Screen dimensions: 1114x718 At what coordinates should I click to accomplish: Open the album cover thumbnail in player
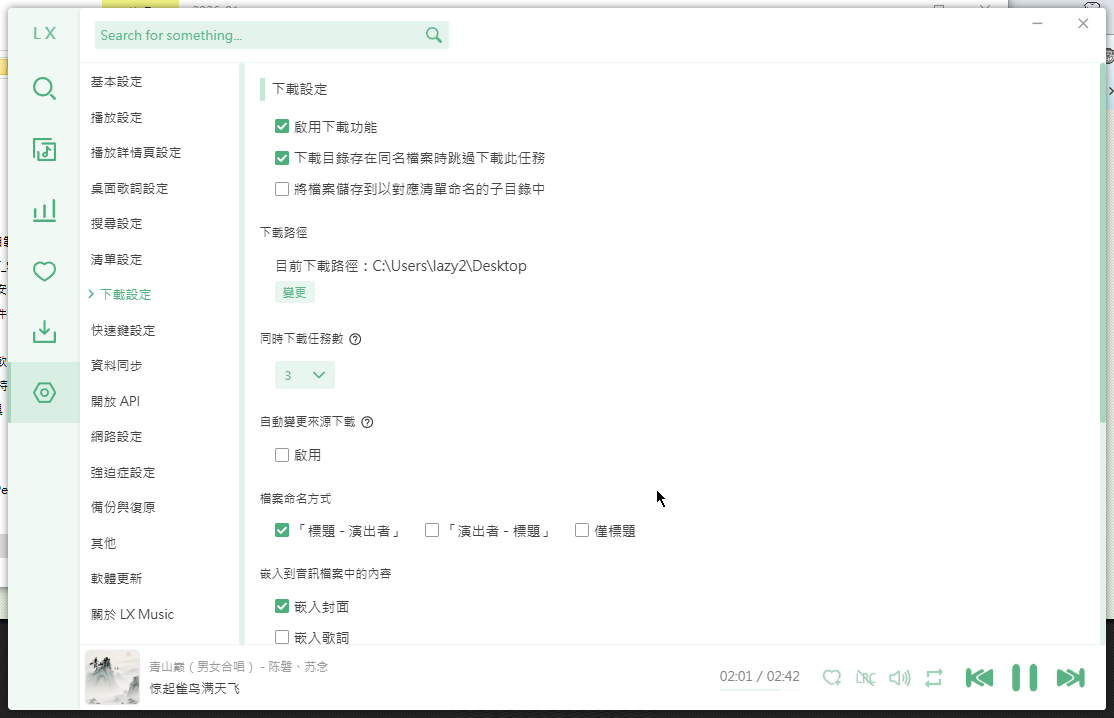coord(112,678)
